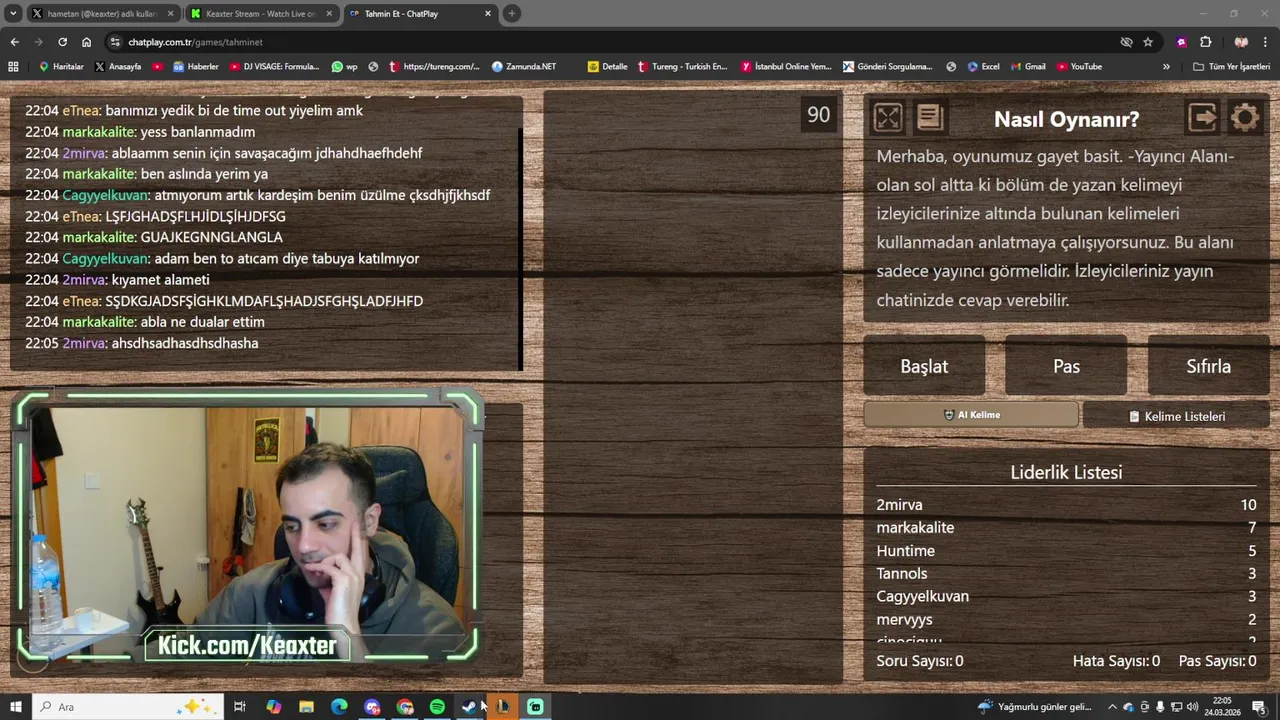This screenshot has width=1280, height=720.
Task: View site information icon in address bar
Action: click(x=116, y=42)
